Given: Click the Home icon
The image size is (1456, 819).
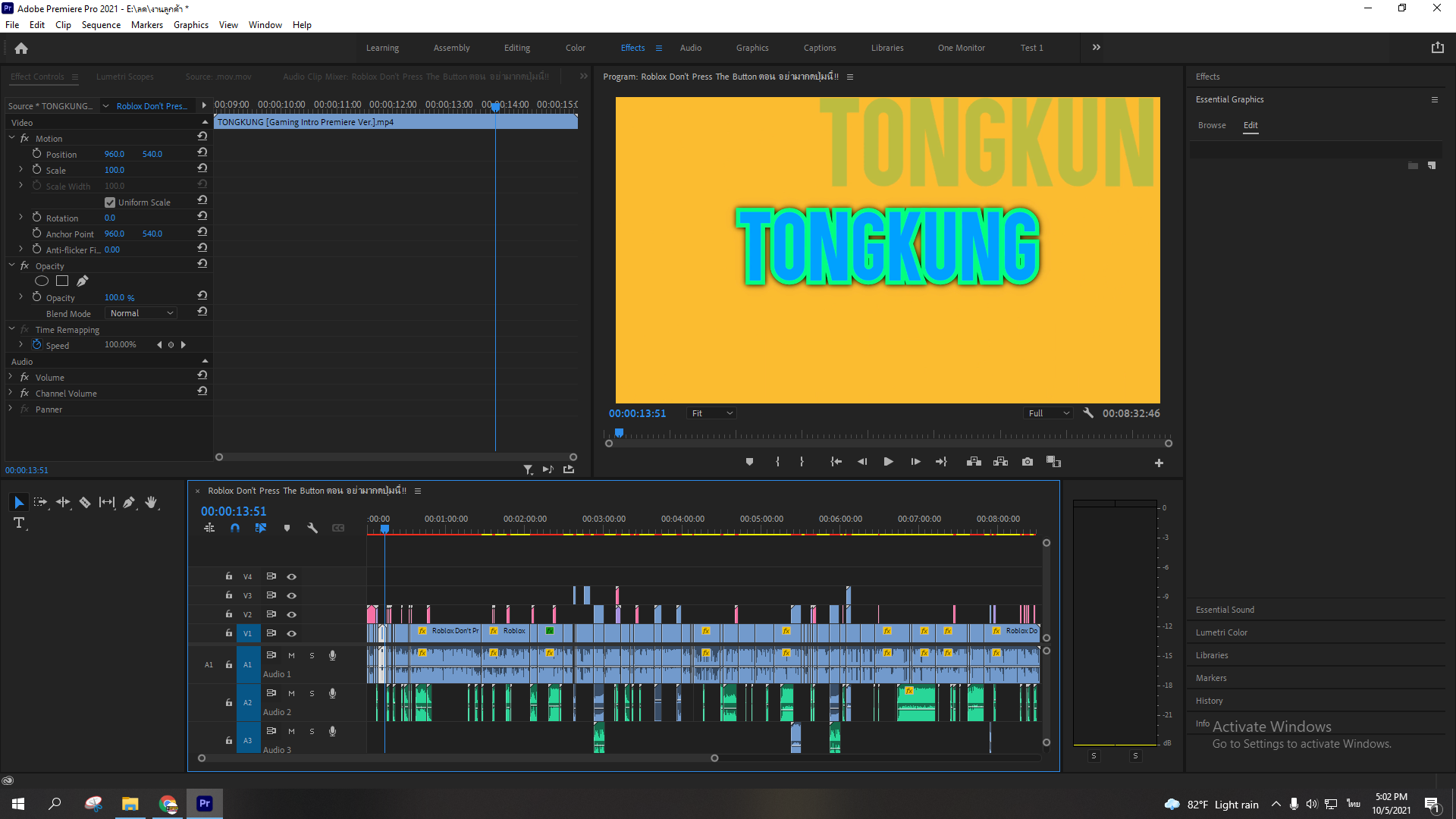Looking at the screenshot, I should 21,49.
